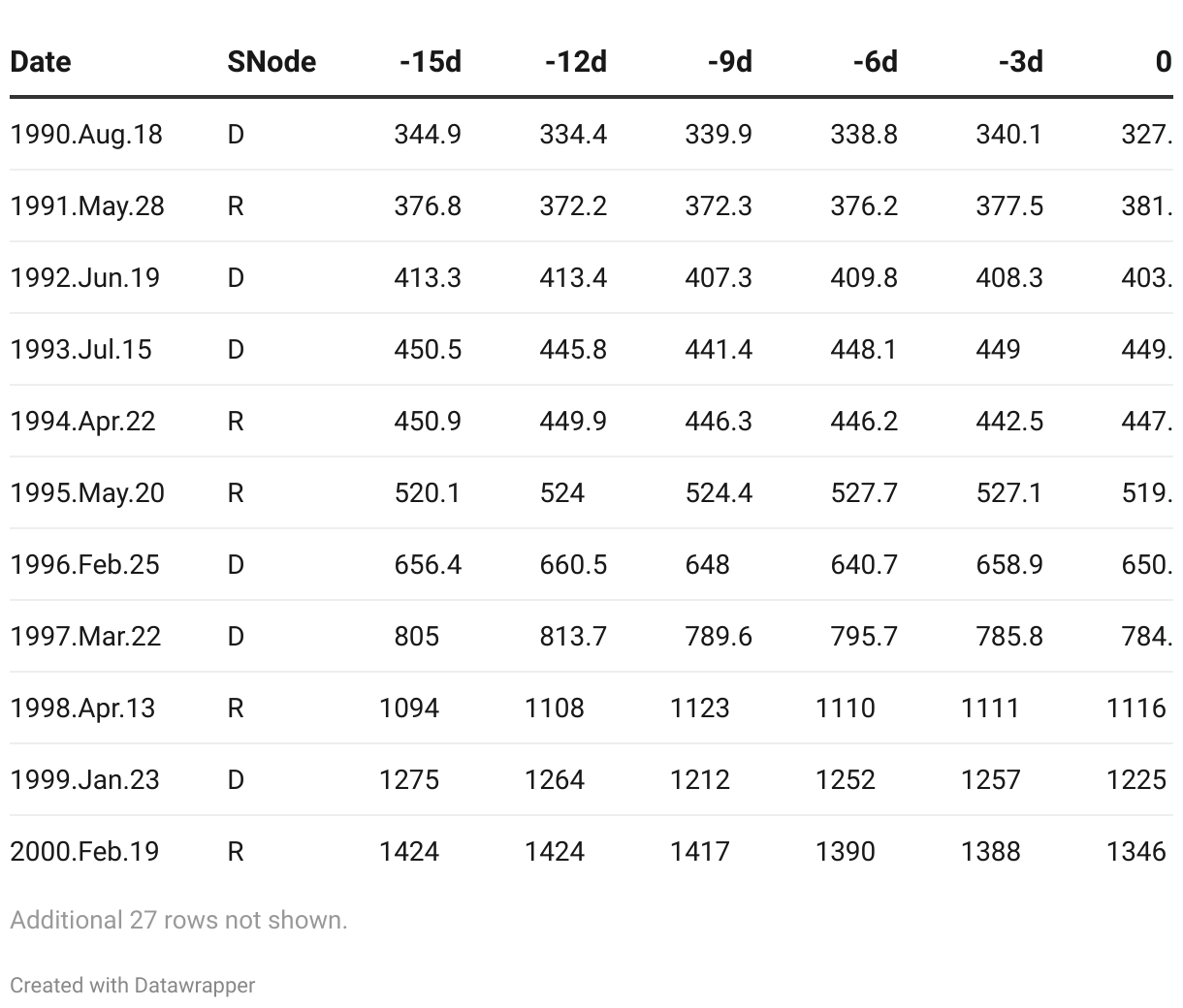Select value 1123 in the -9d column
Screen dimensions: 1183x1008
(x=699, y=708)
